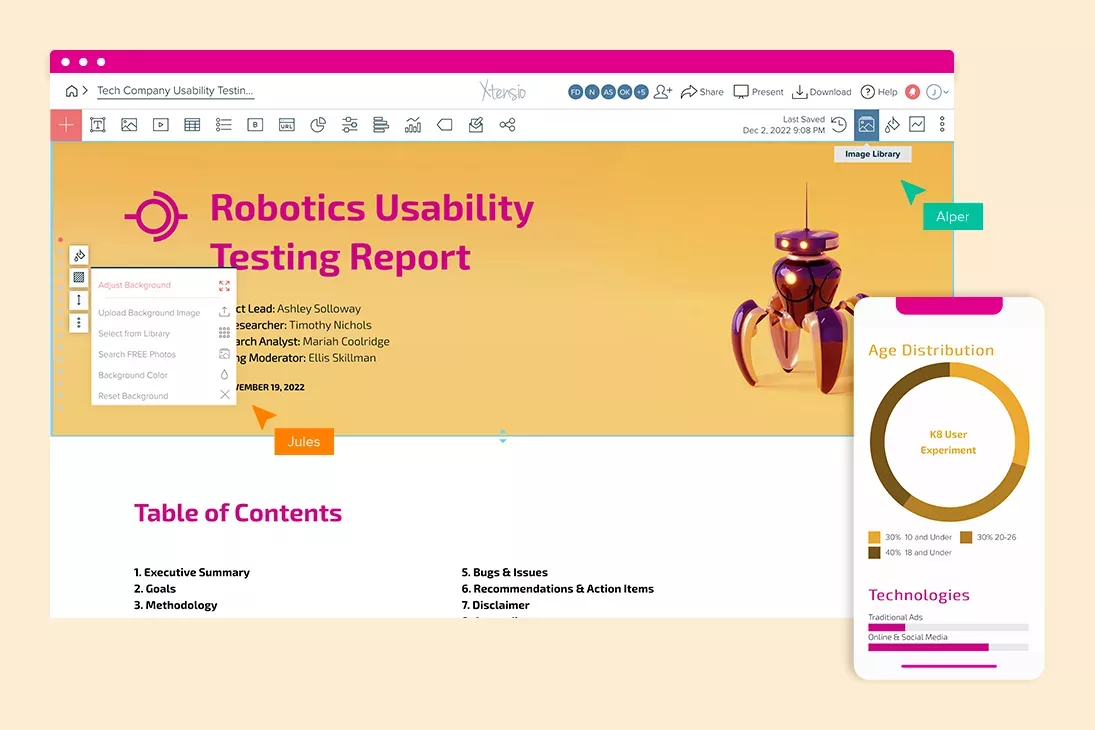This screenshot has width=1095, height=730.
Task: Open the three-dot overflow menu on the toolbar
Action: click(x=942, y=124)
